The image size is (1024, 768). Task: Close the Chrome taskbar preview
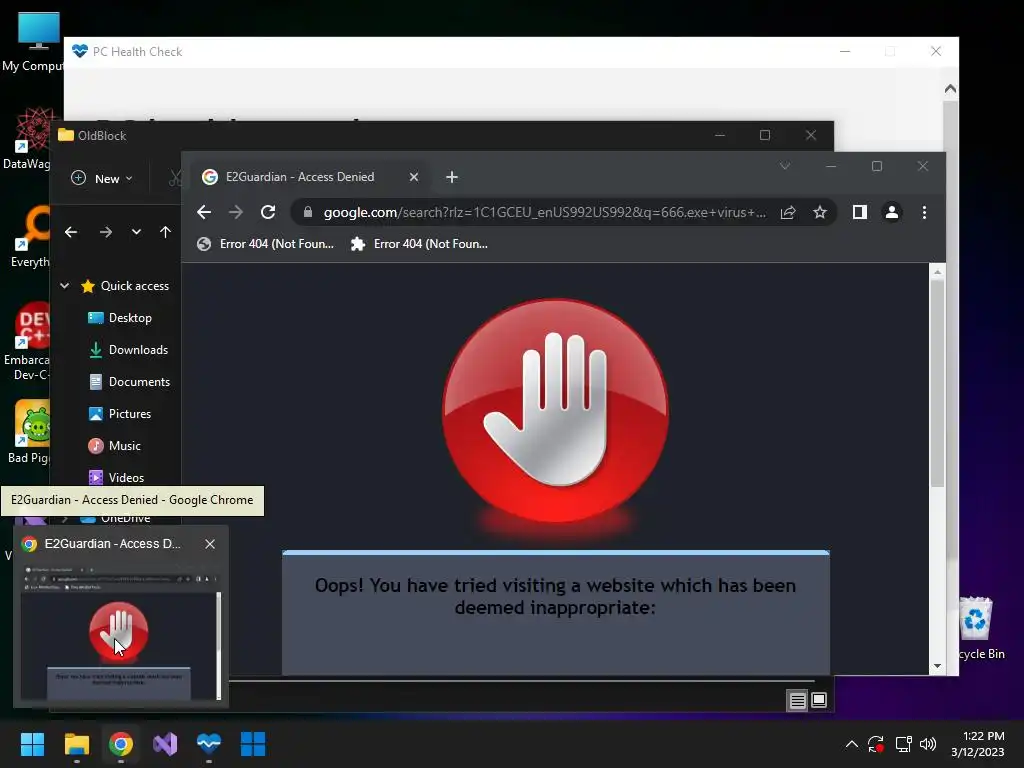point(210,544)
